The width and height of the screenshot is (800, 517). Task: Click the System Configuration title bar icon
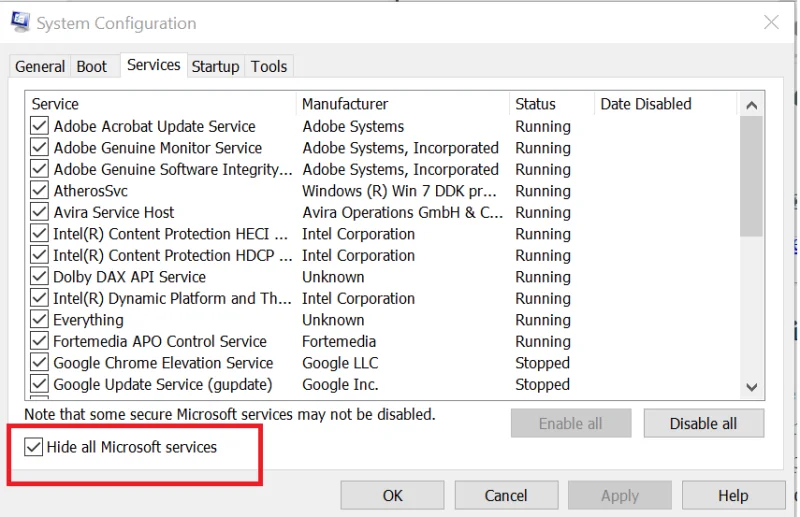20,22
